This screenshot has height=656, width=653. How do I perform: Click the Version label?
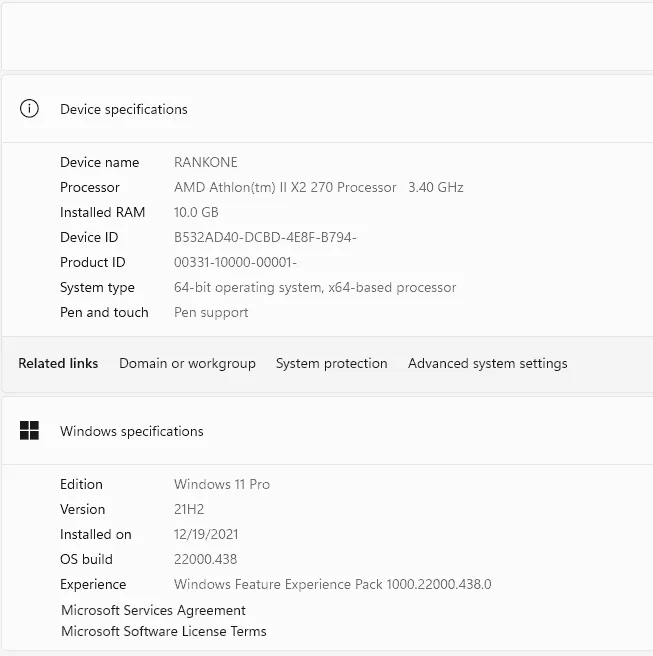pos(82,509)
